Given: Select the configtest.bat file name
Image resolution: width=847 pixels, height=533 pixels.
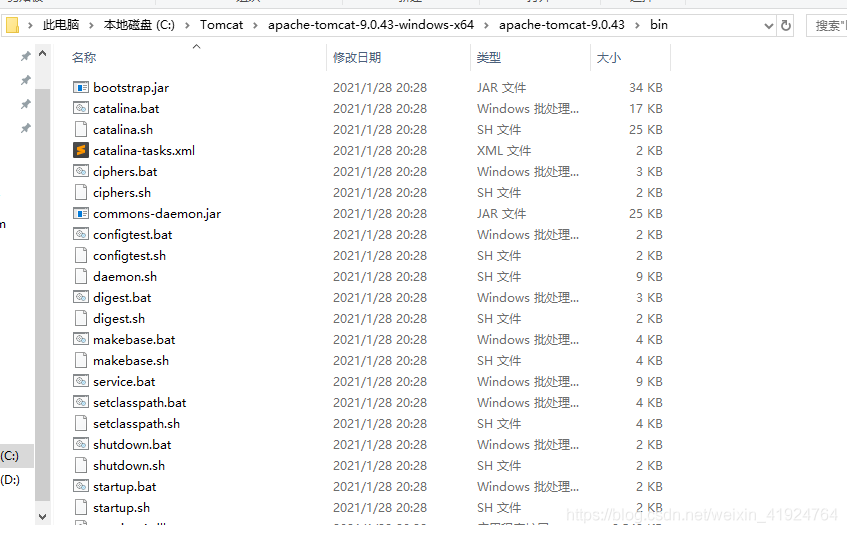Looking at the screenshot, I should tap(133, 234).
